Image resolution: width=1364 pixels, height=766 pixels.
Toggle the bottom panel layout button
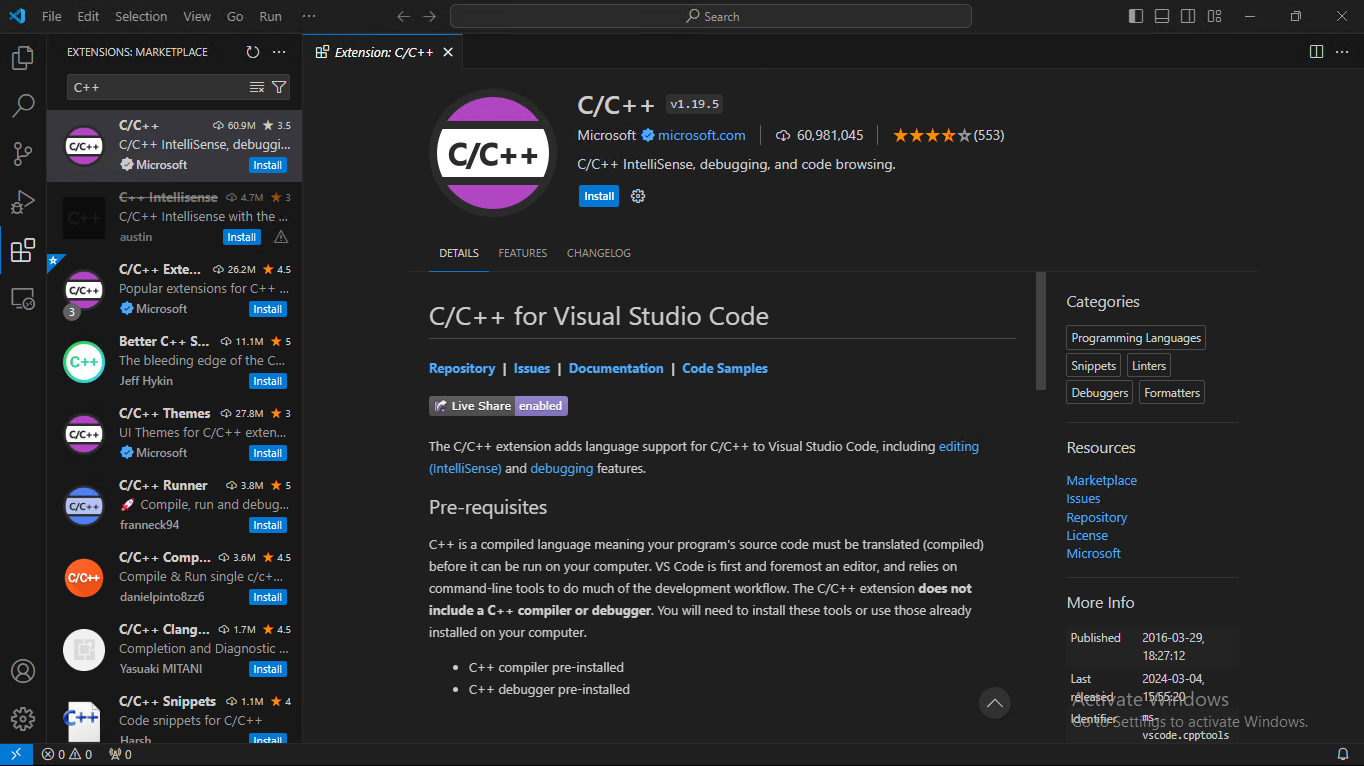1162,16
